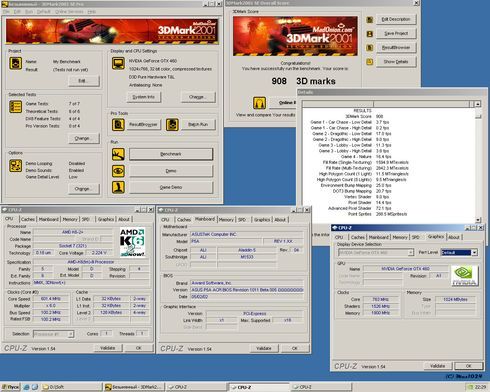The width and height of the screenshot is (490, 392).
Task: Open the Caches tab in left CPU-Z window
Action: click(x=28, y=219)
